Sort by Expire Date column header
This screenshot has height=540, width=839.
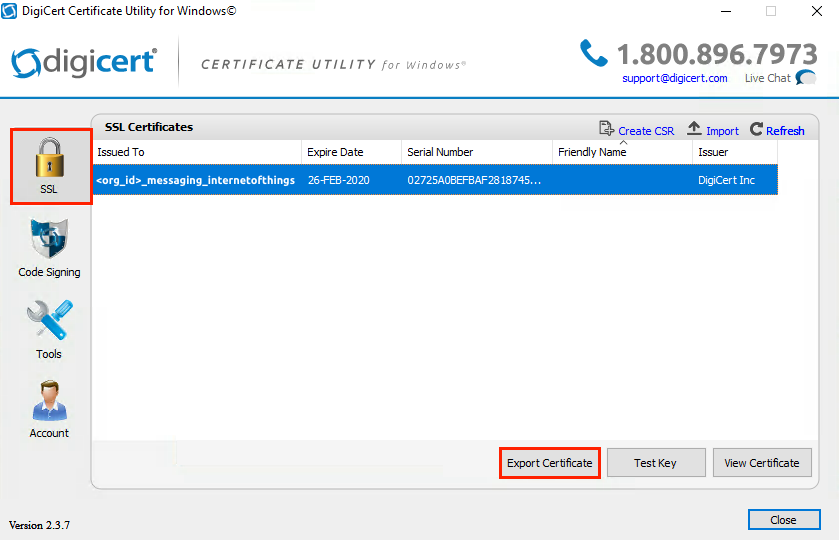point(350,152)
